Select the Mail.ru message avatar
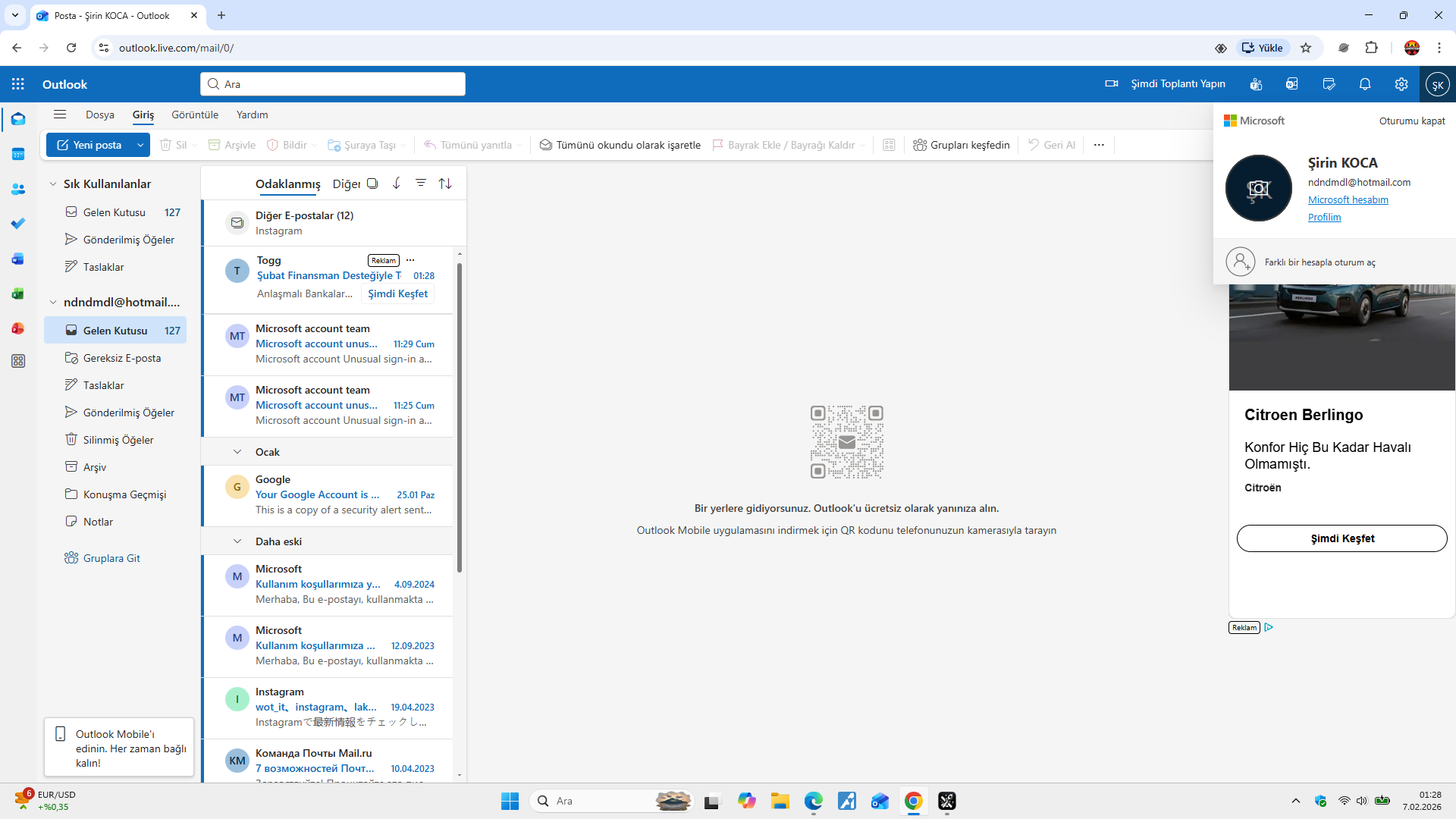This screenshot has height=819, width=1456. [237, 761]
